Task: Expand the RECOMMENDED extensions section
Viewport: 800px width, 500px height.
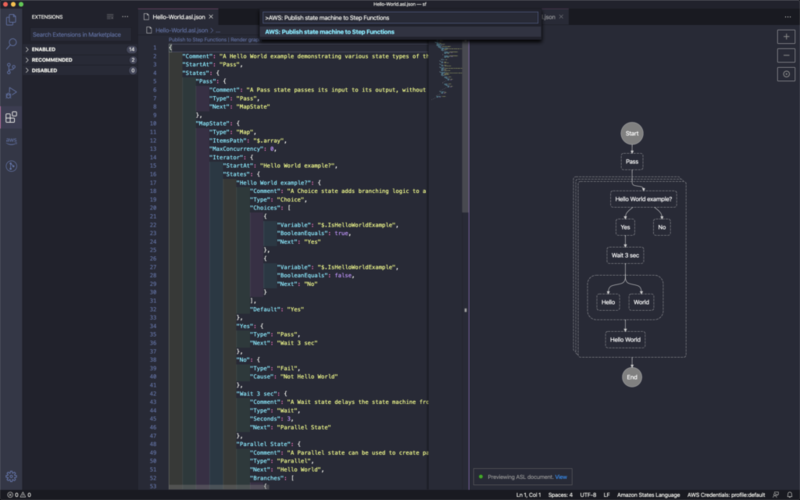Action: pyautogui.click(x=81, y=60)
